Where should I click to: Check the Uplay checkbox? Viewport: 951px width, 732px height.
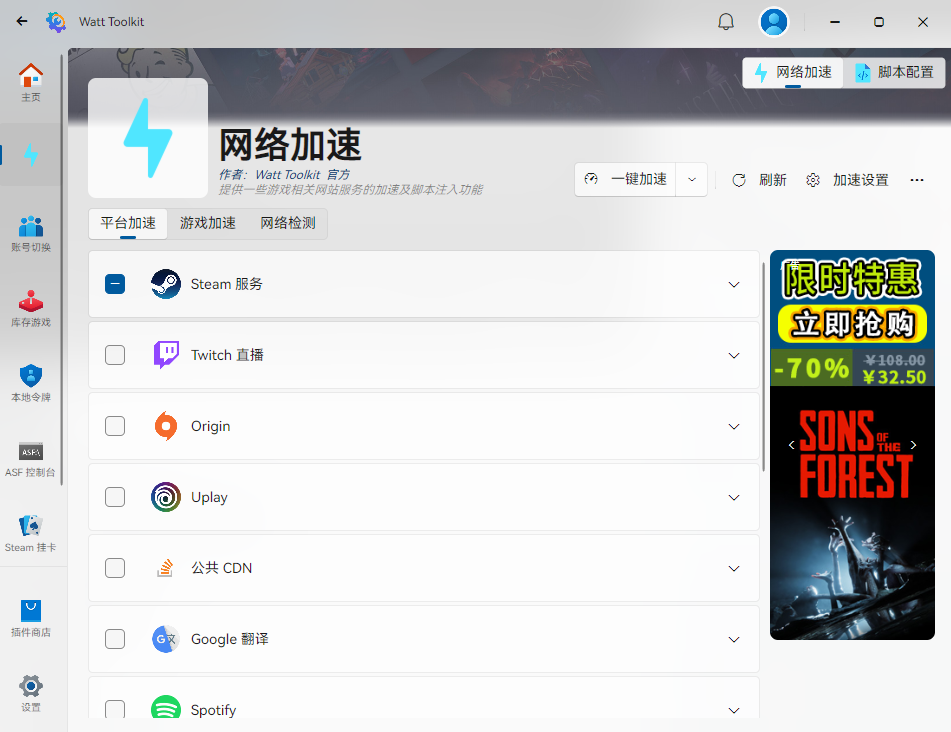tap(115, 497)
